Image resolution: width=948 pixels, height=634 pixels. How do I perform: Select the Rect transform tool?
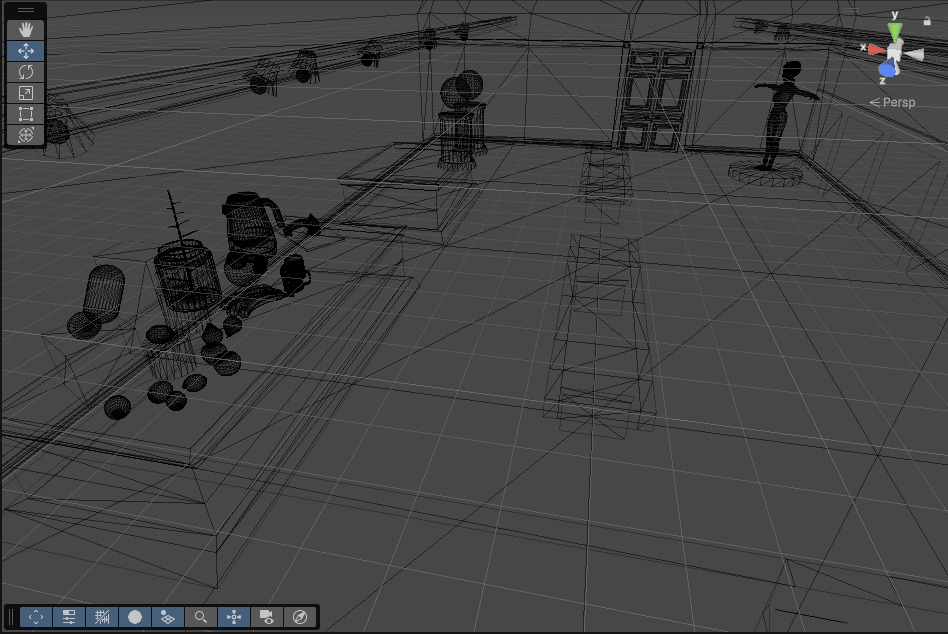(26, 113)
